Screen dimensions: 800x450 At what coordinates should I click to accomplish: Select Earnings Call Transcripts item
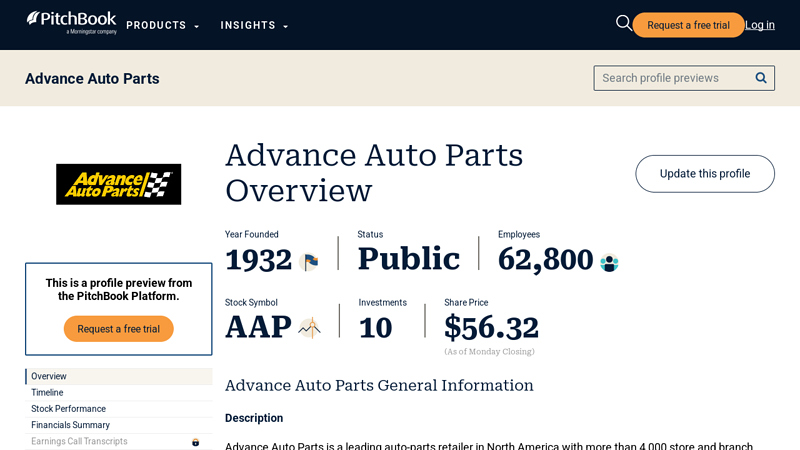(x=118, y=441)
